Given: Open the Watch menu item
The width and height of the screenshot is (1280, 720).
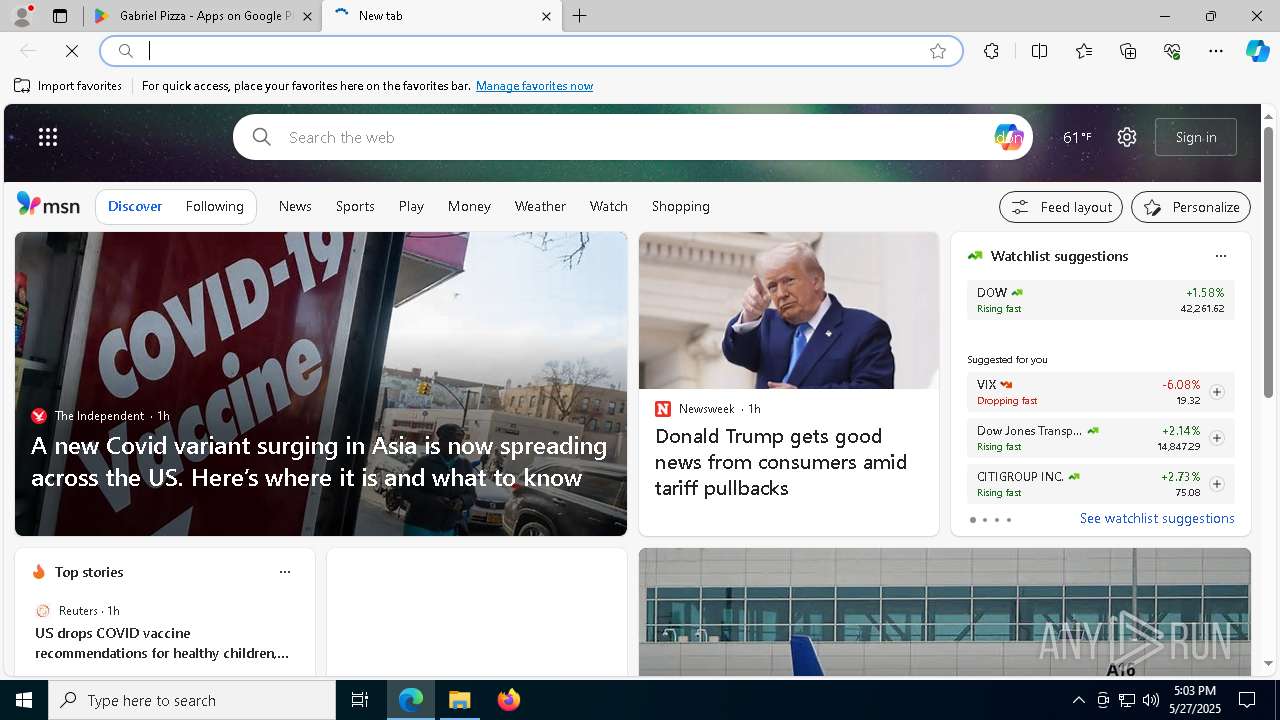Looking at the screenshot, I should [609, 206].
